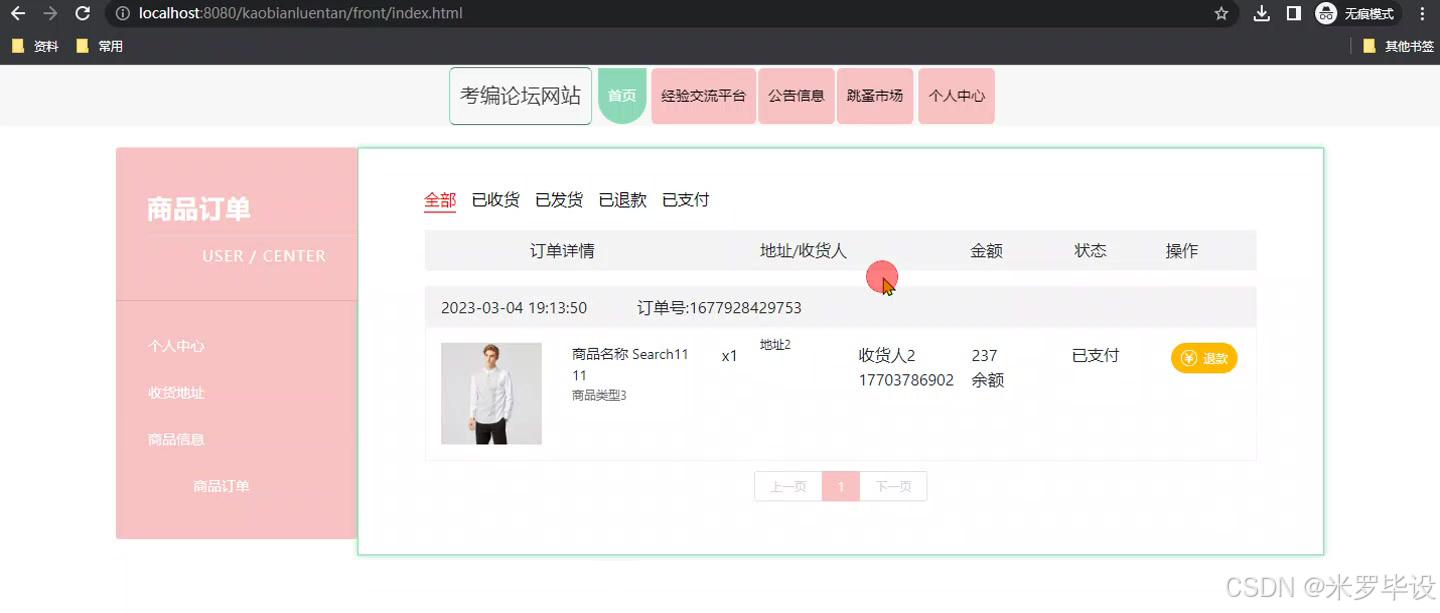Click the 余额 payment method text
Image resolution: width=1440 pixels, height=613 pixels.
[987, 380]
